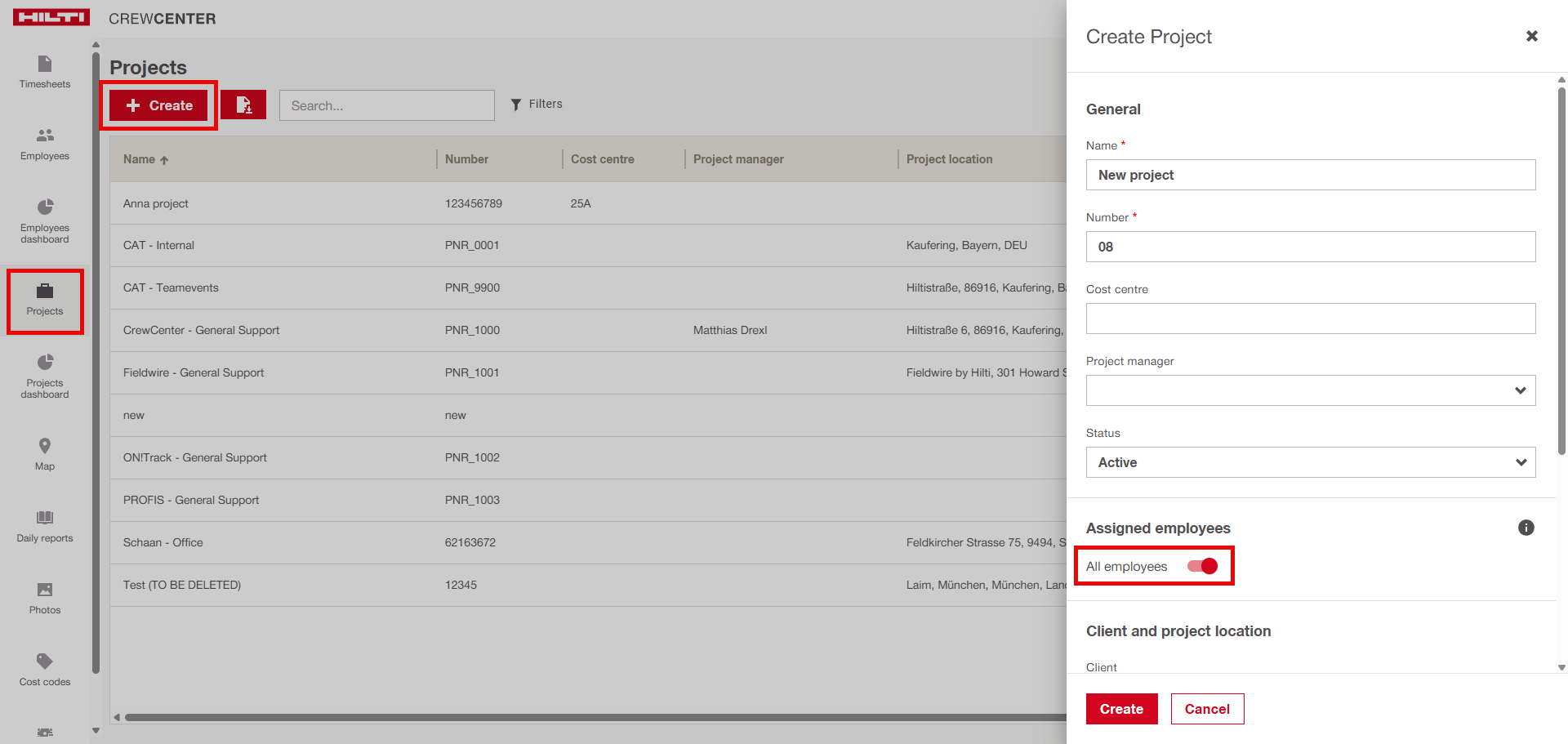Open Employees dashboard from sidebar

45,221
